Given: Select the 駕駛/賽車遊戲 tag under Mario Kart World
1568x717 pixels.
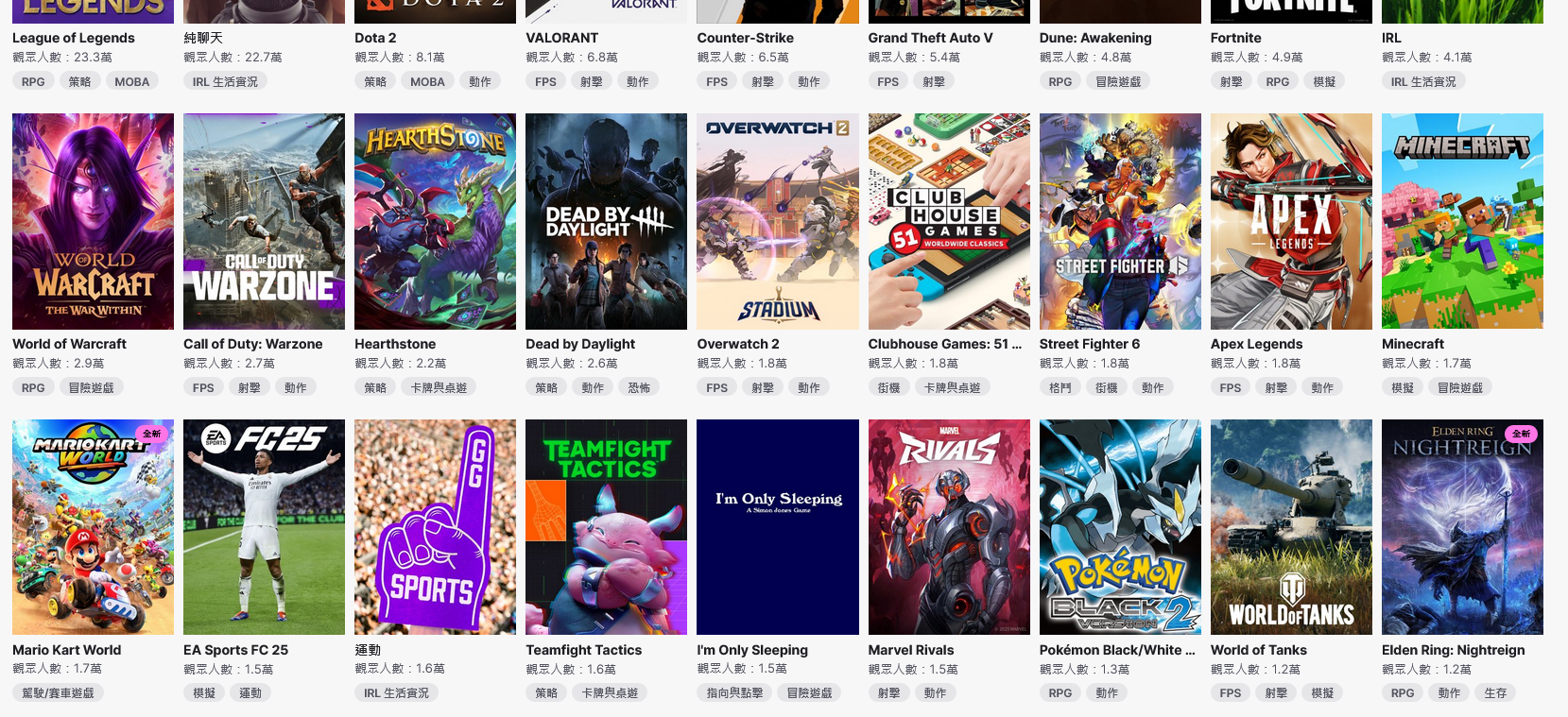Looking at the screenshot, I should click(x=58, y=692).
